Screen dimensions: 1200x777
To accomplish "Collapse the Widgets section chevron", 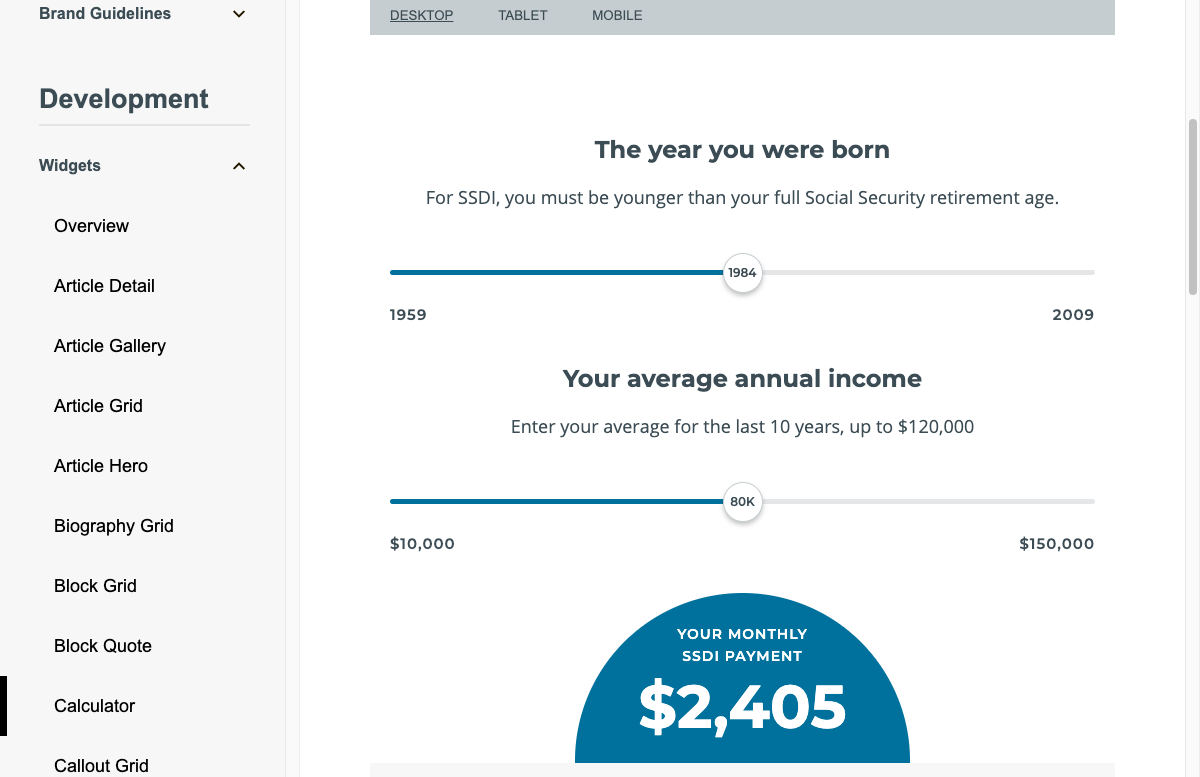I will [x=238, y=166].
